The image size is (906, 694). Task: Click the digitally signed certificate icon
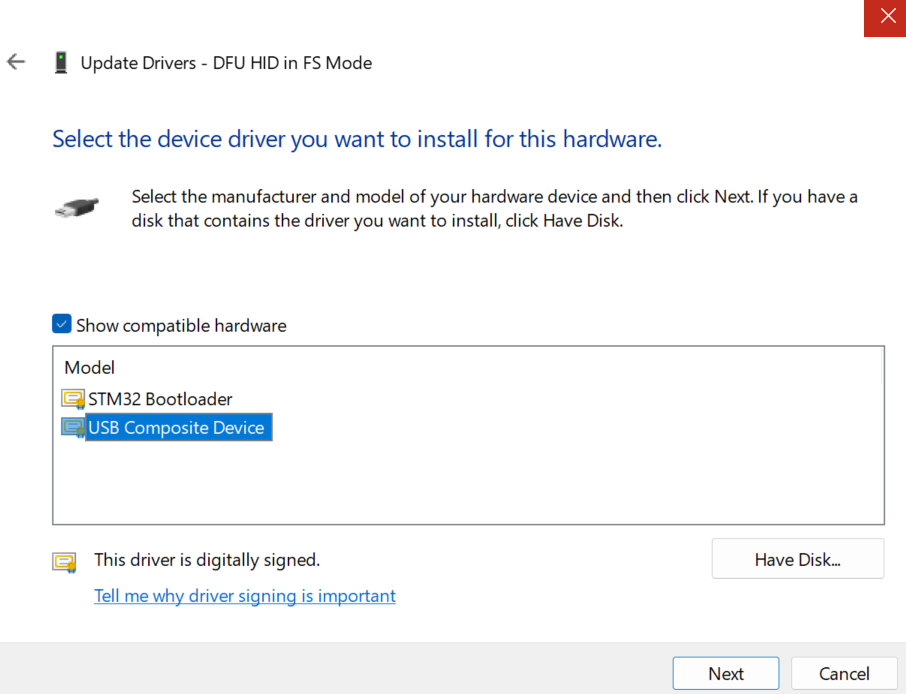tap(65, 561)
